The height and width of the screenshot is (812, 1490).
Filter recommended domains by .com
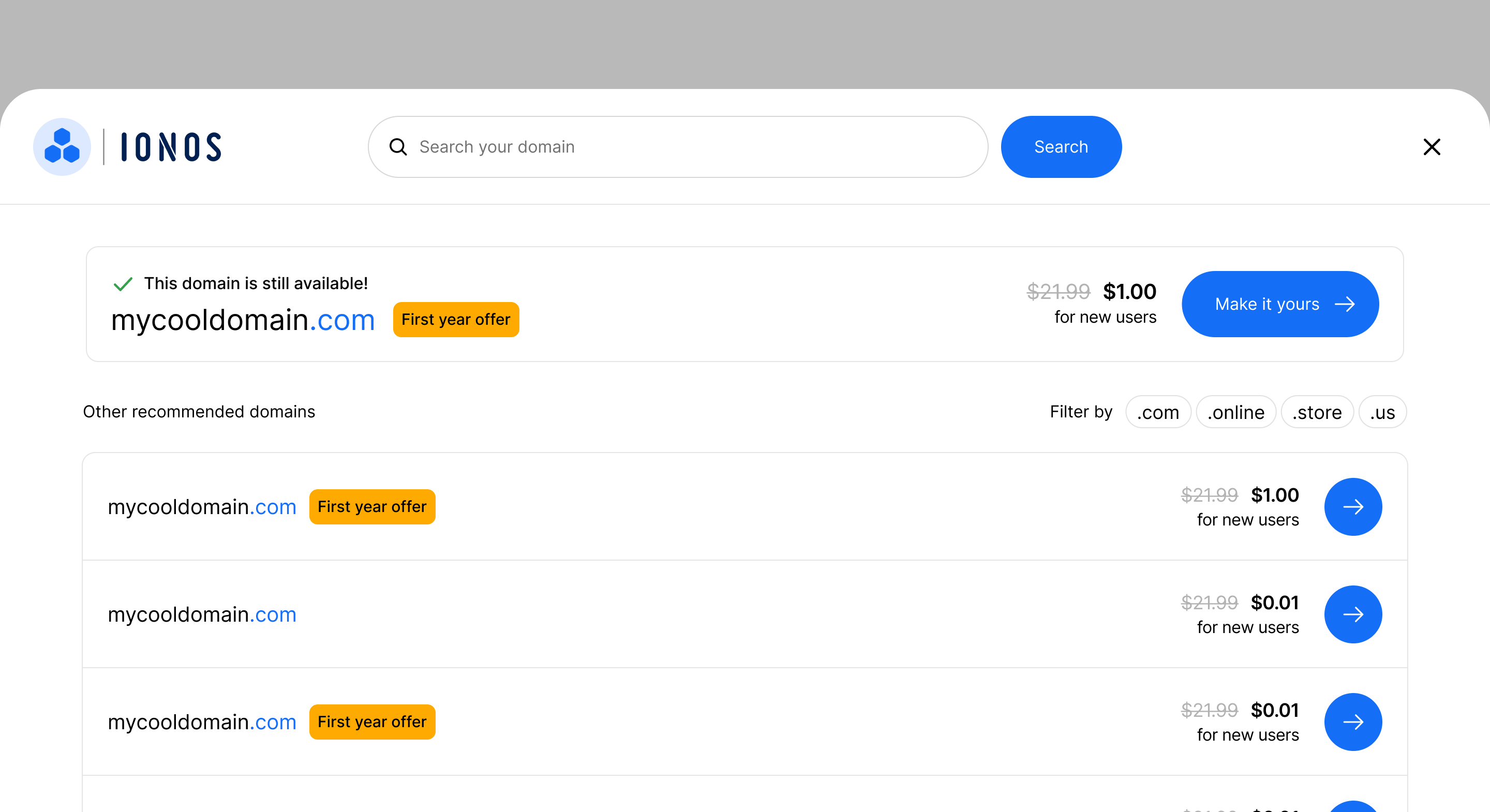coord(1158,412)
